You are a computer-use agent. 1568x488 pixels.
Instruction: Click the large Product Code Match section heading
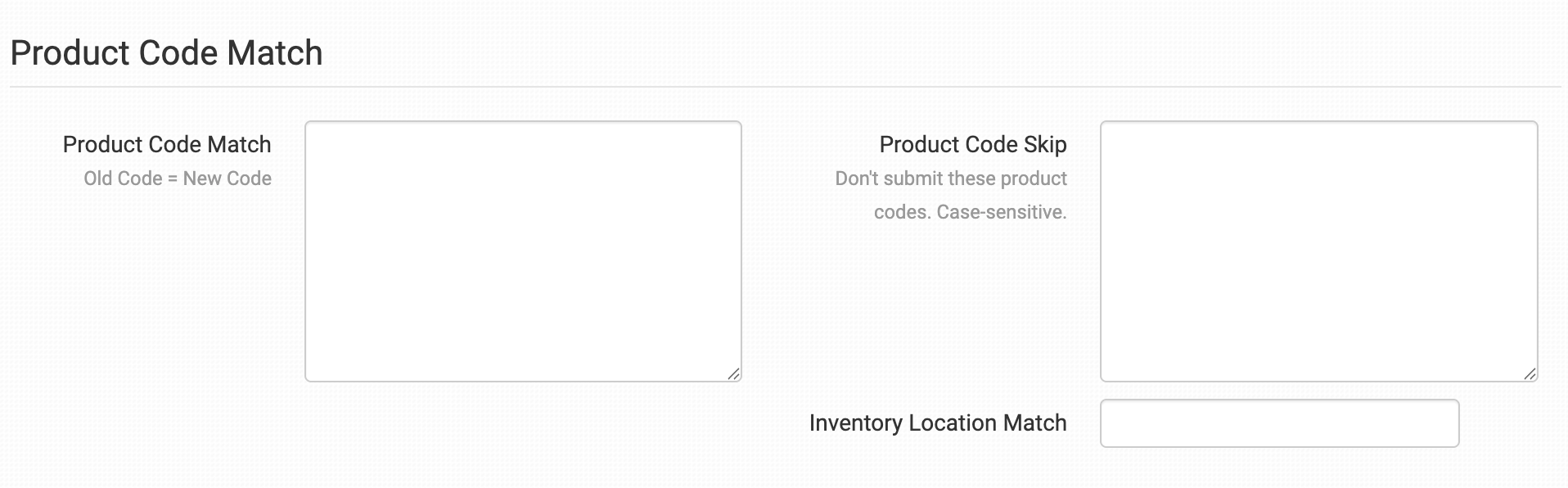(x=166, y=53)
